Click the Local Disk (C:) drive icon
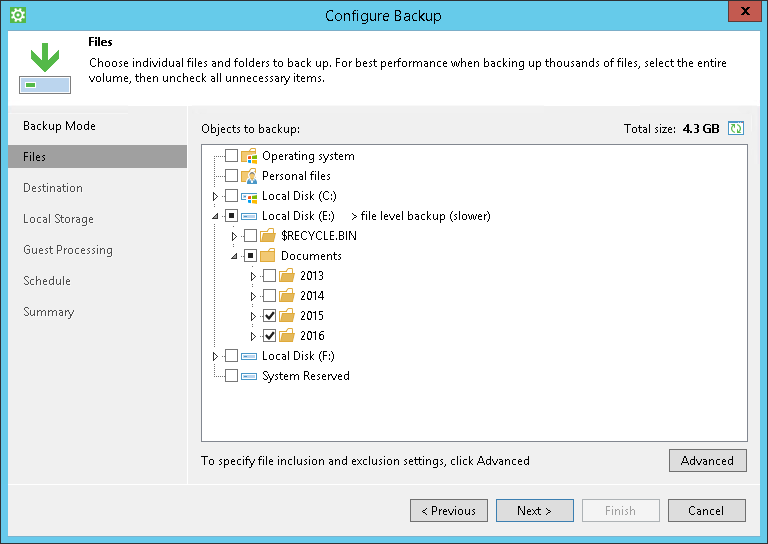Image resolution: width=768 pixels, height=544 pixels. pos(250,196)
